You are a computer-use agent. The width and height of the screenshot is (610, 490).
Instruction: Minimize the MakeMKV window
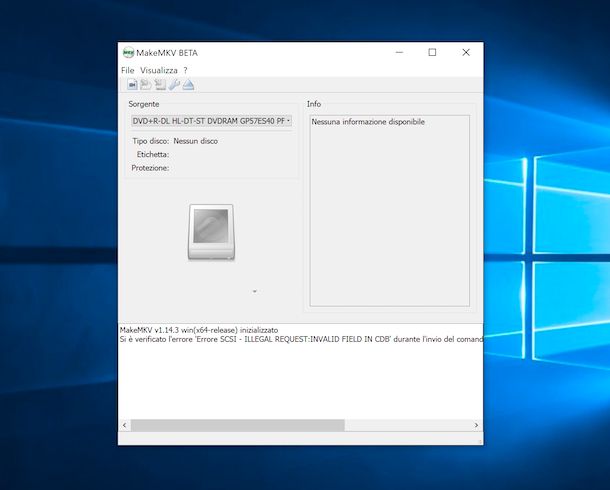tap(400, 52)
